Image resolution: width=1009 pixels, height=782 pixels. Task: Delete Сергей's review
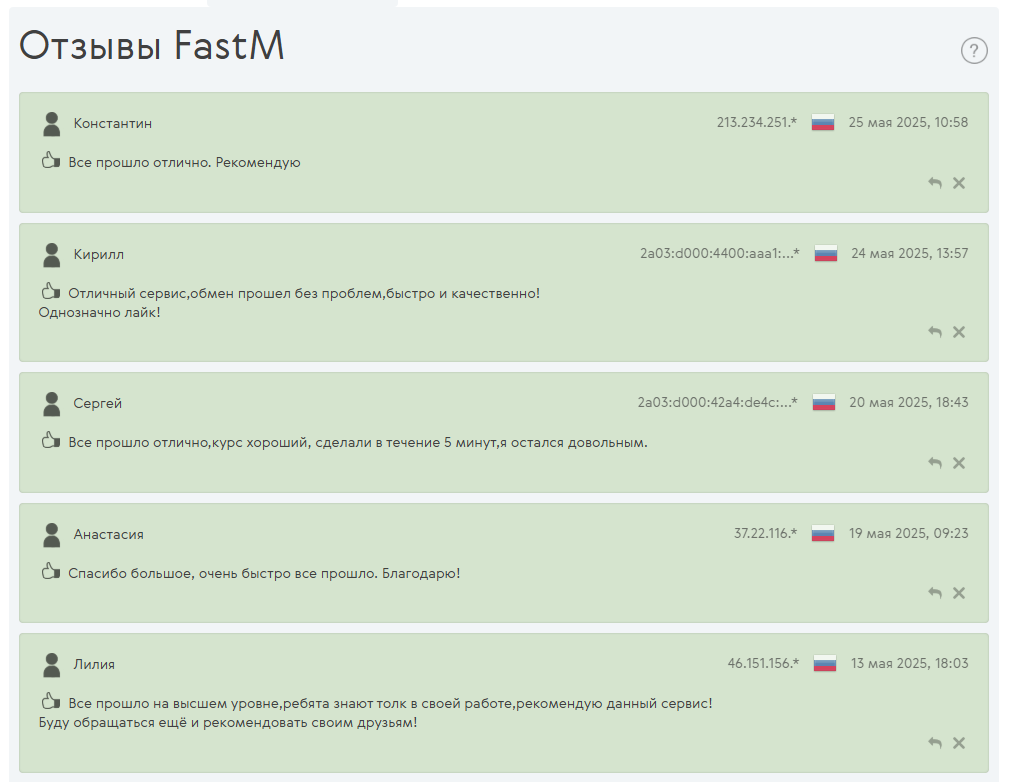pyautogui.click(x=959, y=463)
